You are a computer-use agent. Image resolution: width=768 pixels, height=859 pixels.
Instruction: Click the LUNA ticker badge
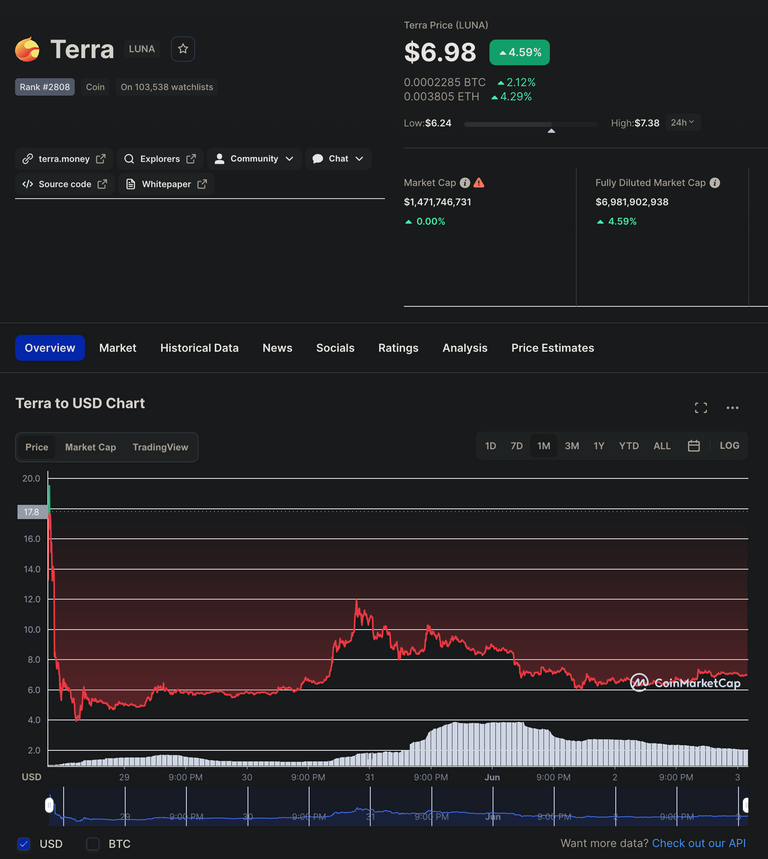[x=142, y=49]
